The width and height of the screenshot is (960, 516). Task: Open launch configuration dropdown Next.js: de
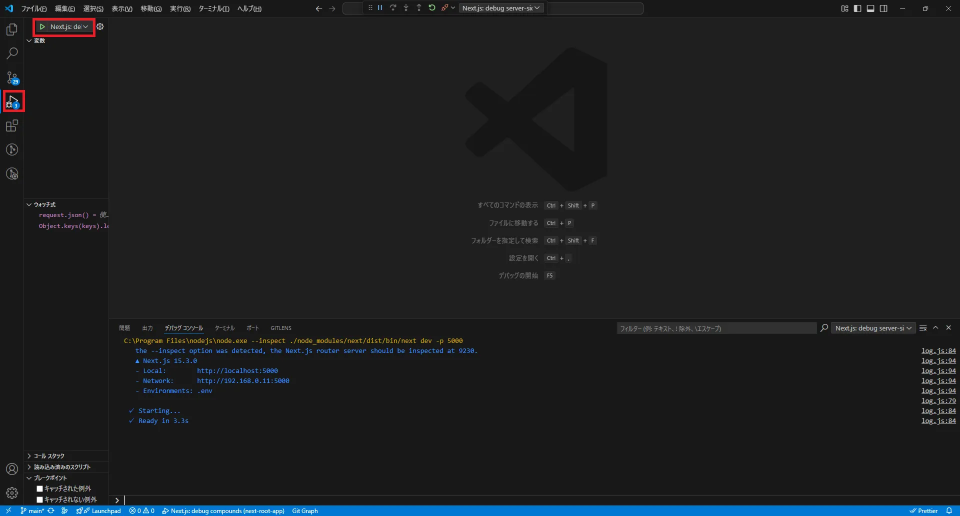click(69, 27)
